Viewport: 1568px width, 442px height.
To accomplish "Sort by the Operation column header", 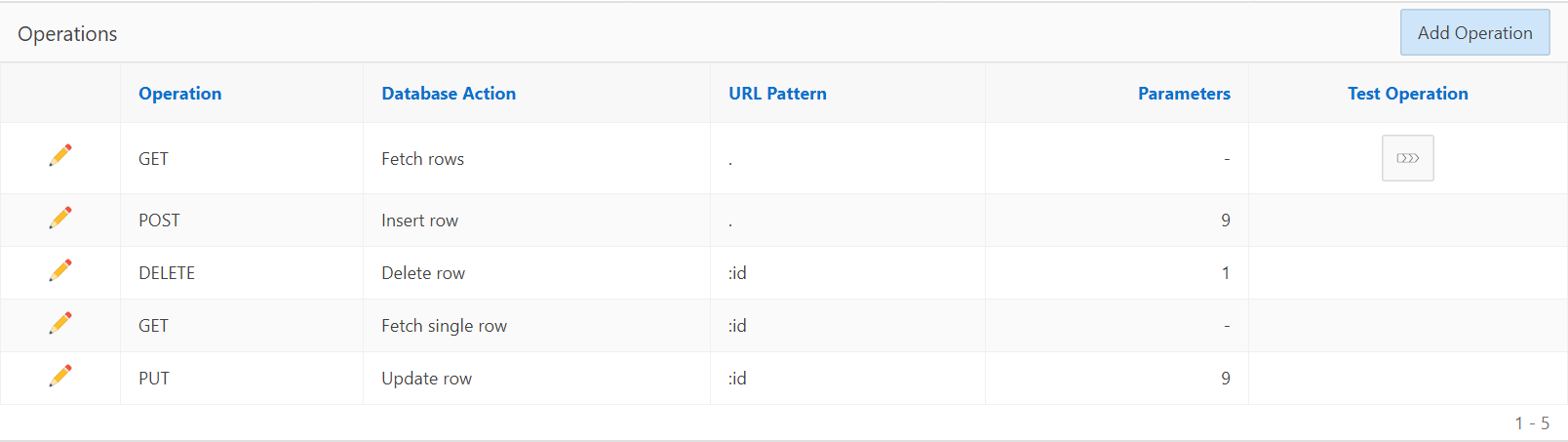I will [180, 94].
